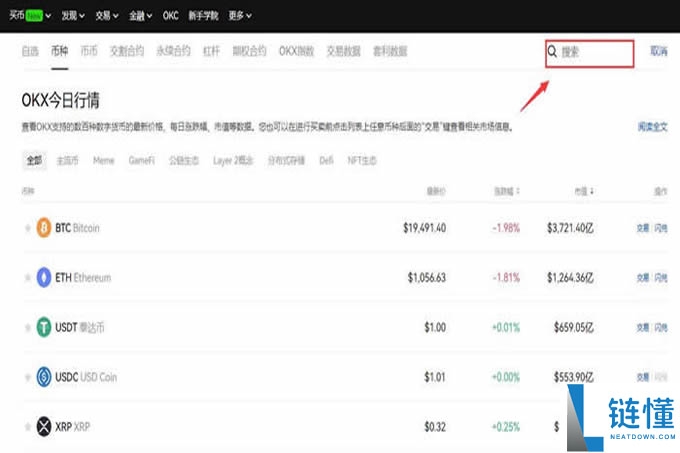Viewport: 680px width, 453px height.
Task: Click the XRP coin icon
Action: (x=43, y=427)
